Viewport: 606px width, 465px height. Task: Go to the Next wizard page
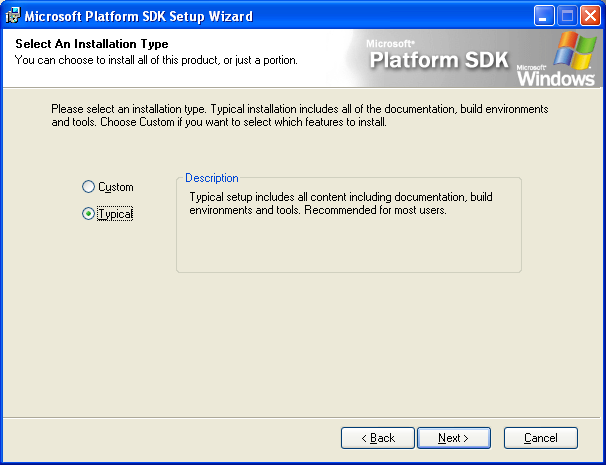click(x=454, y=438)
